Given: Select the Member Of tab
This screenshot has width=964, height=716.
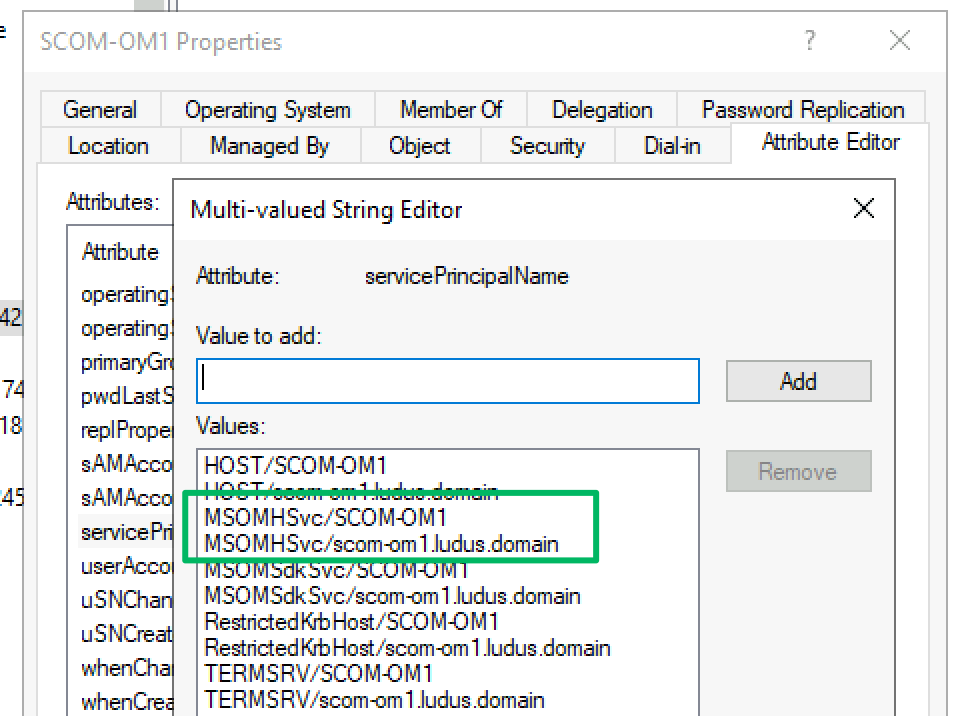Looking at the screenshot, I should tap(450, 110).
